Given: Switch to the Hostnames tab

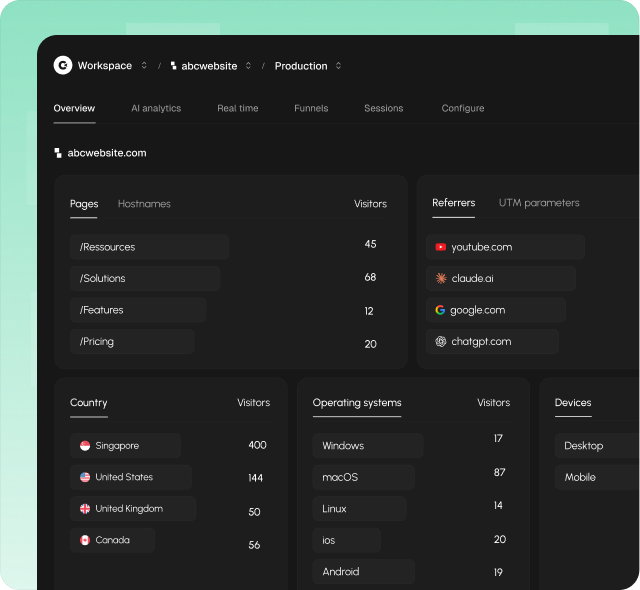Looking at the screenshot, I should [144, 204].
